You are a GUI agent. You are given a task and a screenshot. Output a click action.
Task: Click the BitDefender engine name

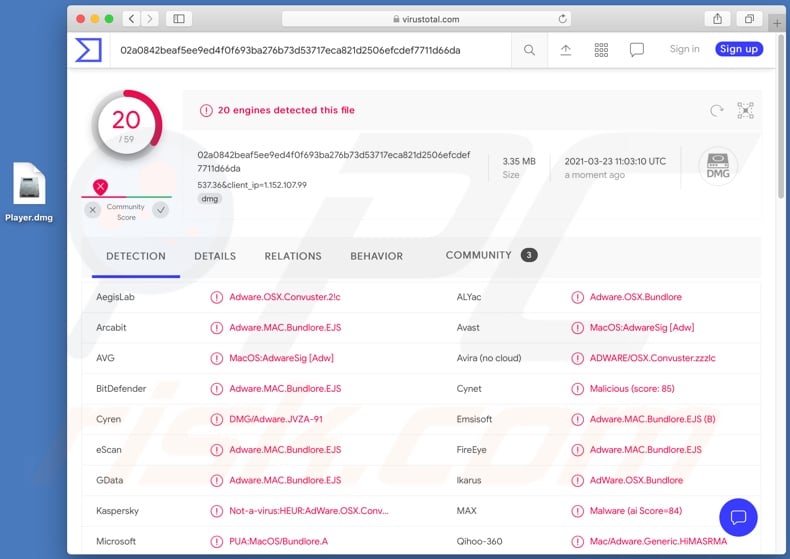121,389
